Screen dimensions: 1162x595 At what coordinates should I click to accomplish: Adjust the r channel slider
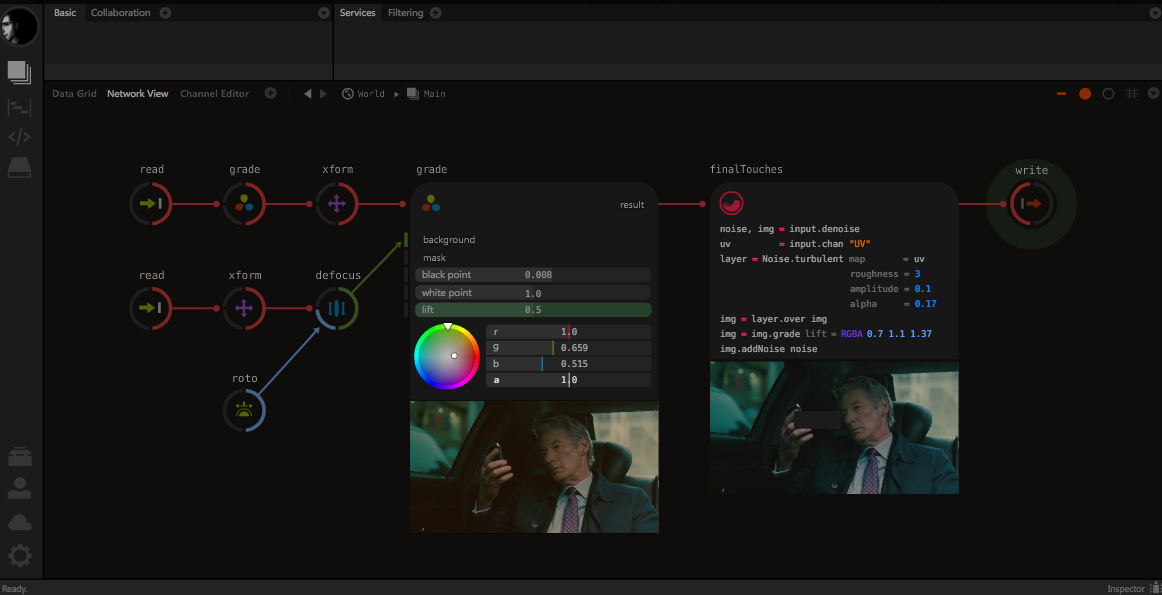tap(568, 332)
